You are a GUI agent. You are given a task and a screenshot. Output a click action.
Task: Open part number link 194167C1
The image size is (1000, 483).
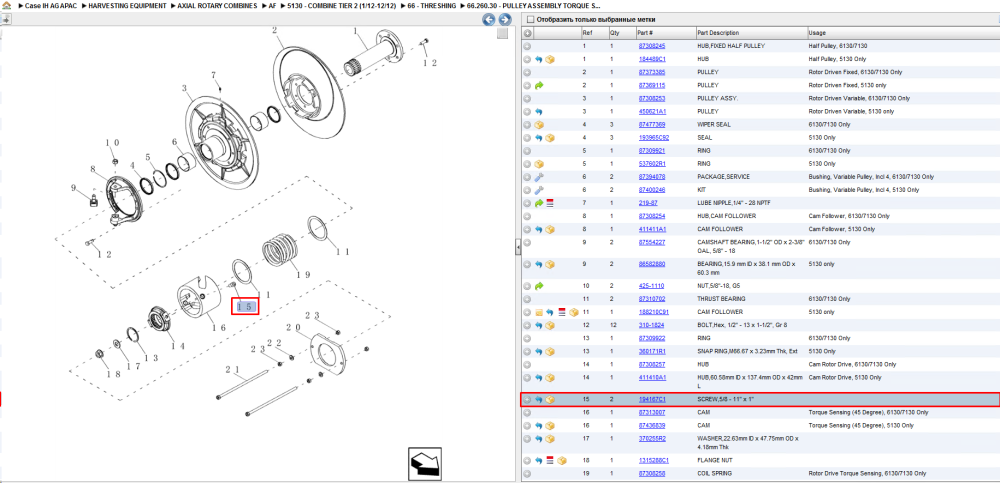coord(652,400)
